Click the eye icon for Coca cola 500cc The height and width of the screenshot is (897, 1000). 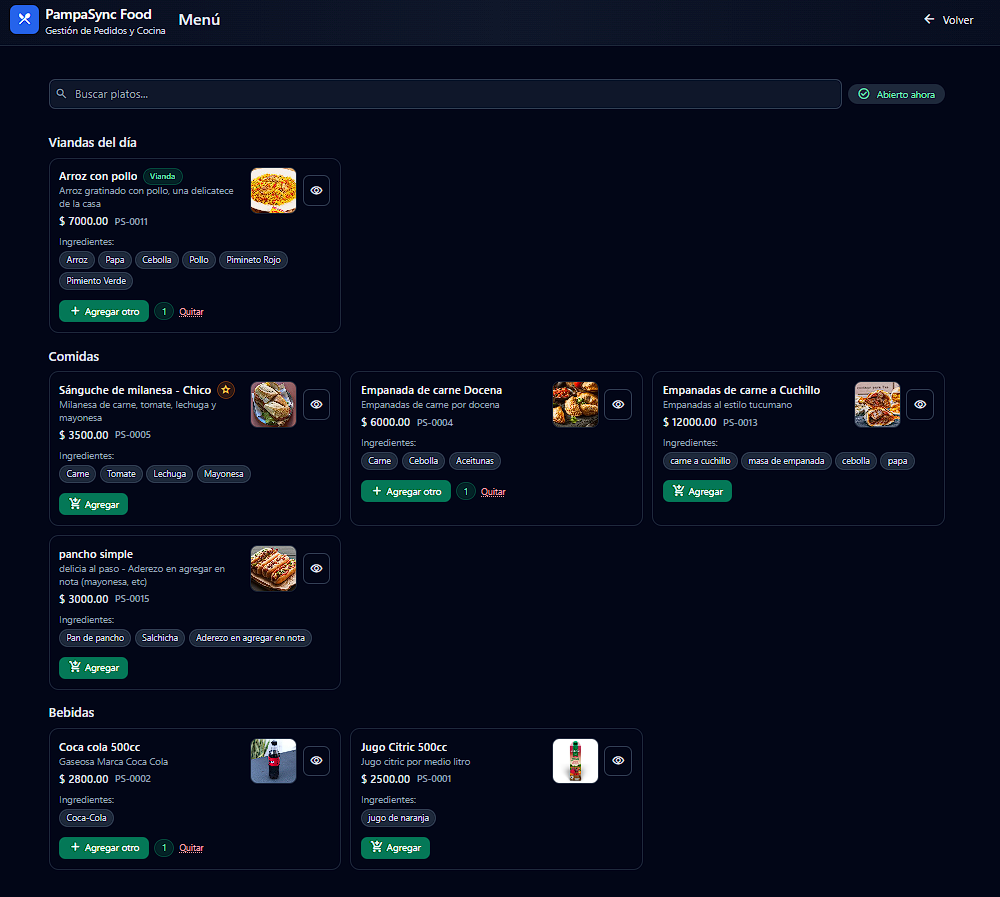(x=316, y=760)
